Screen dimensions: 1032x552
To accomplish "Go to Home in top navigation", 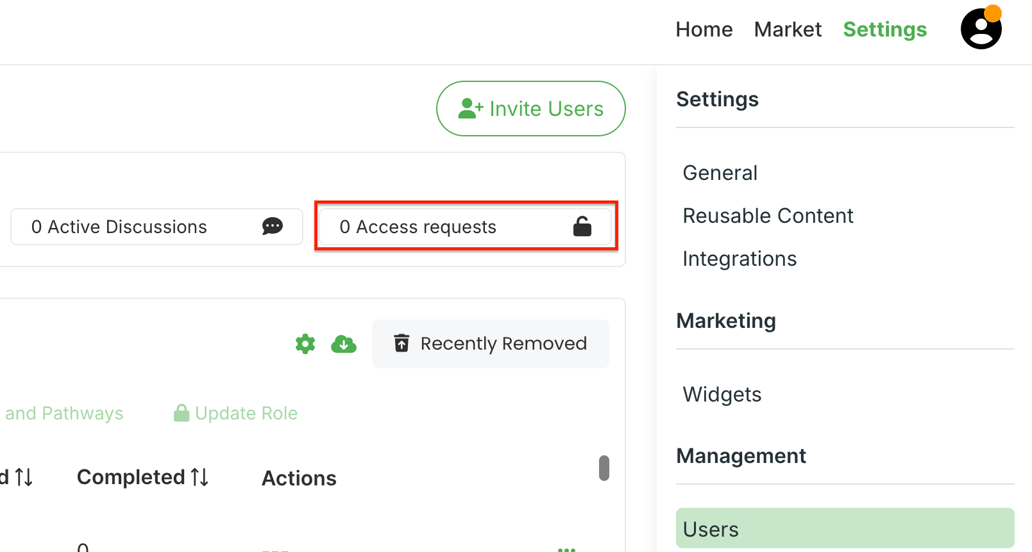I will [x=704, y=30].
